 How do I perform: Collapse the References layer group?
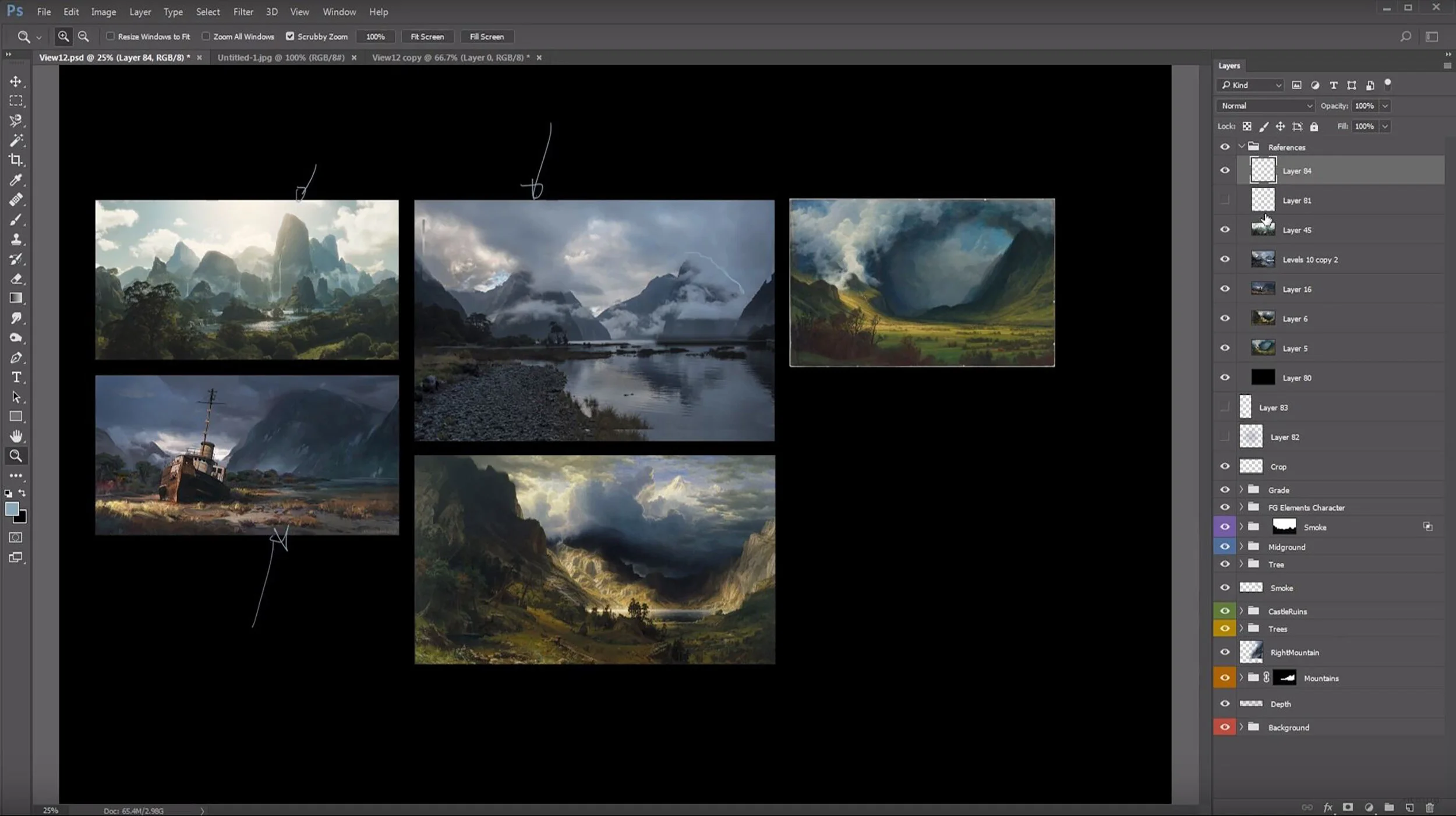coord(1242,147)
